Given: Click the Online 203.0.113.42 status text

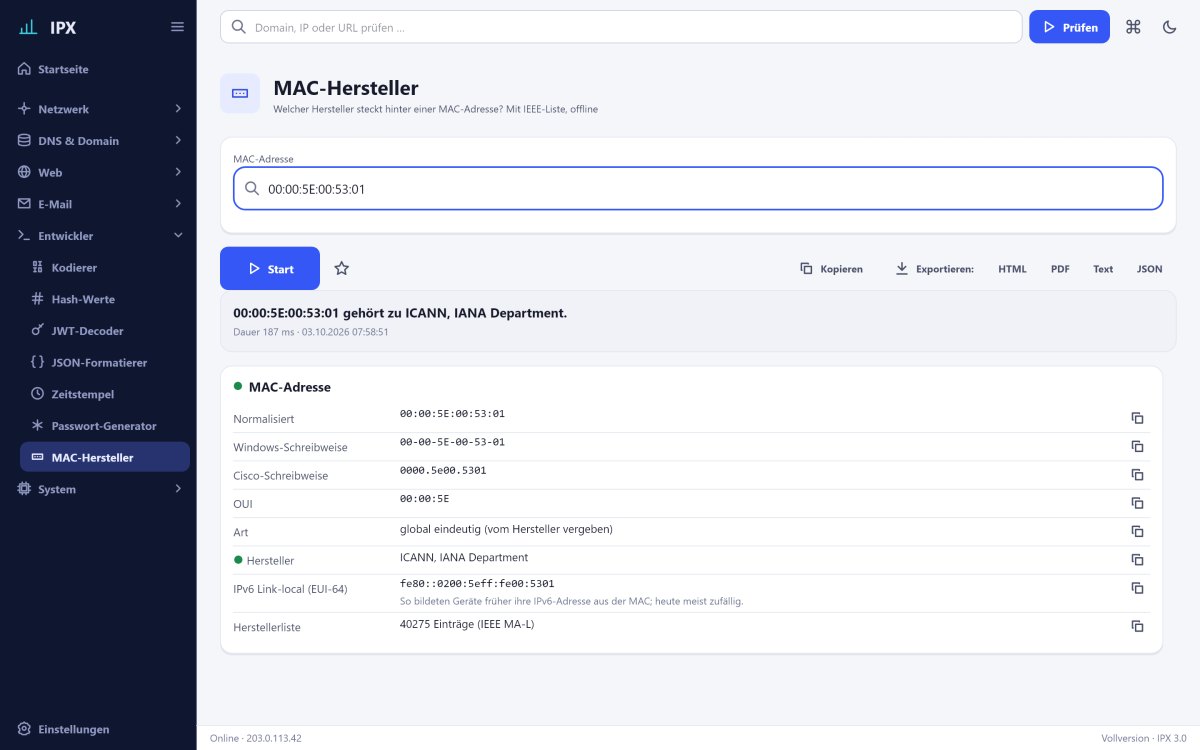Looking at the screenshot, I should click(256, 738).
